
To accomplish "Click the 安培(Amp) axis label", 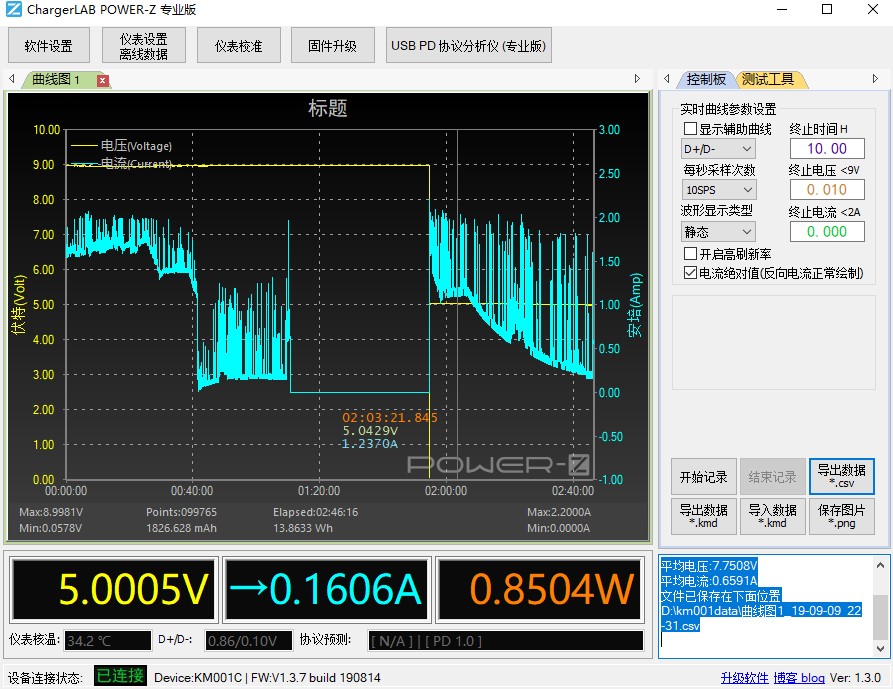I will tap(634, 305).
